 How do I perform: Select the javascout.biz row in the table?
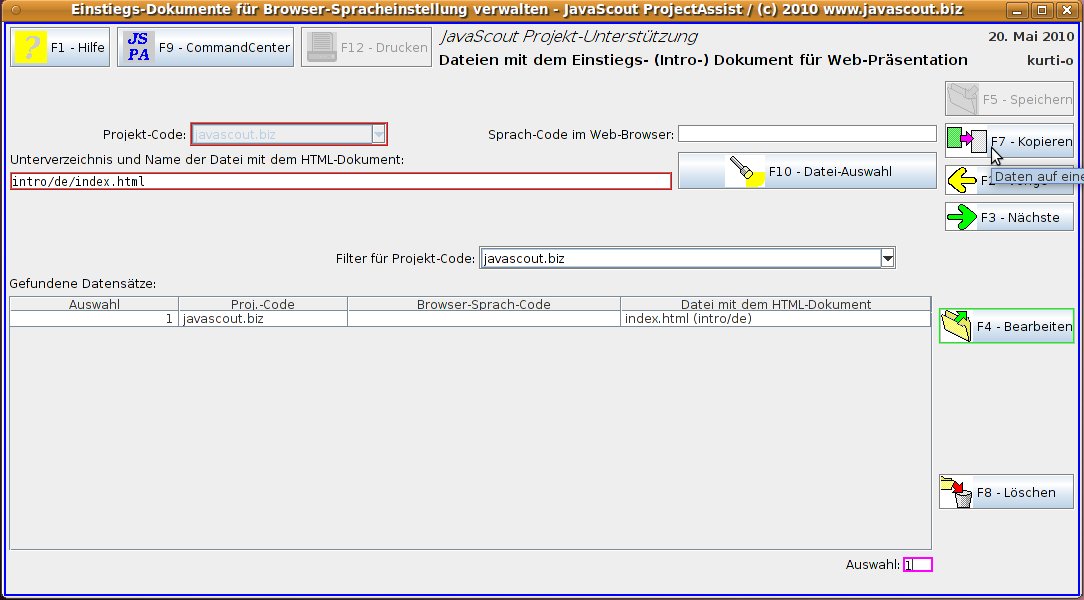point(264,319)
